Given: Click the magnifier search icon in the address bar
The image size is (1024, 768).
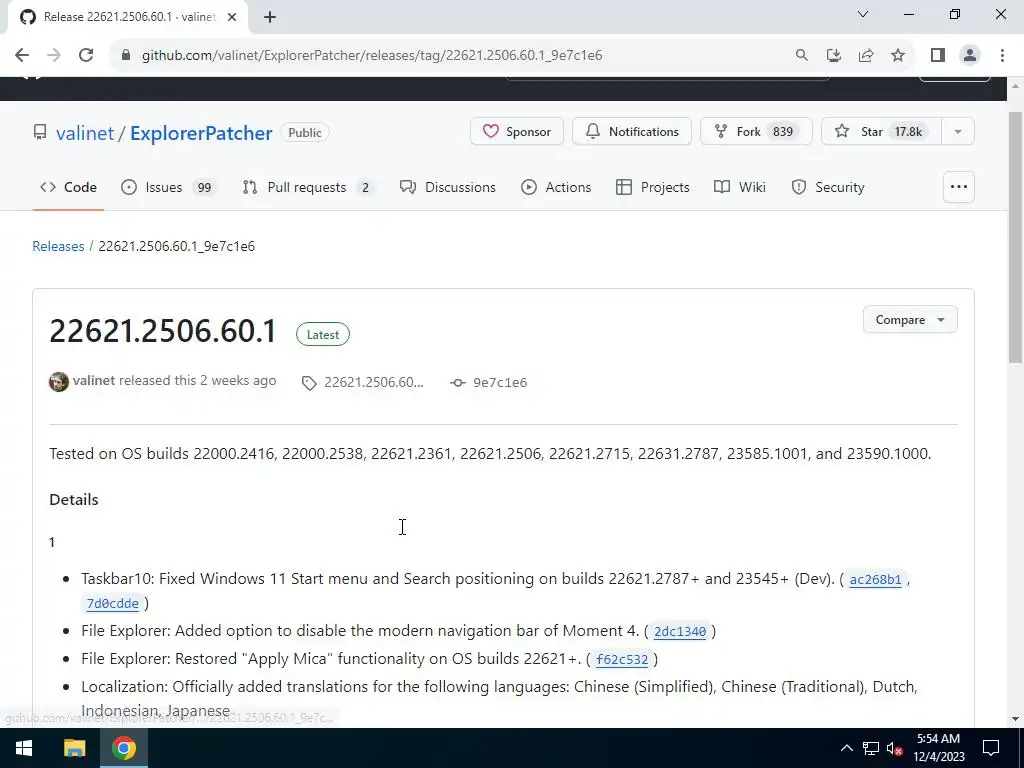Looking at the screenshot, I should pos(801,56).
